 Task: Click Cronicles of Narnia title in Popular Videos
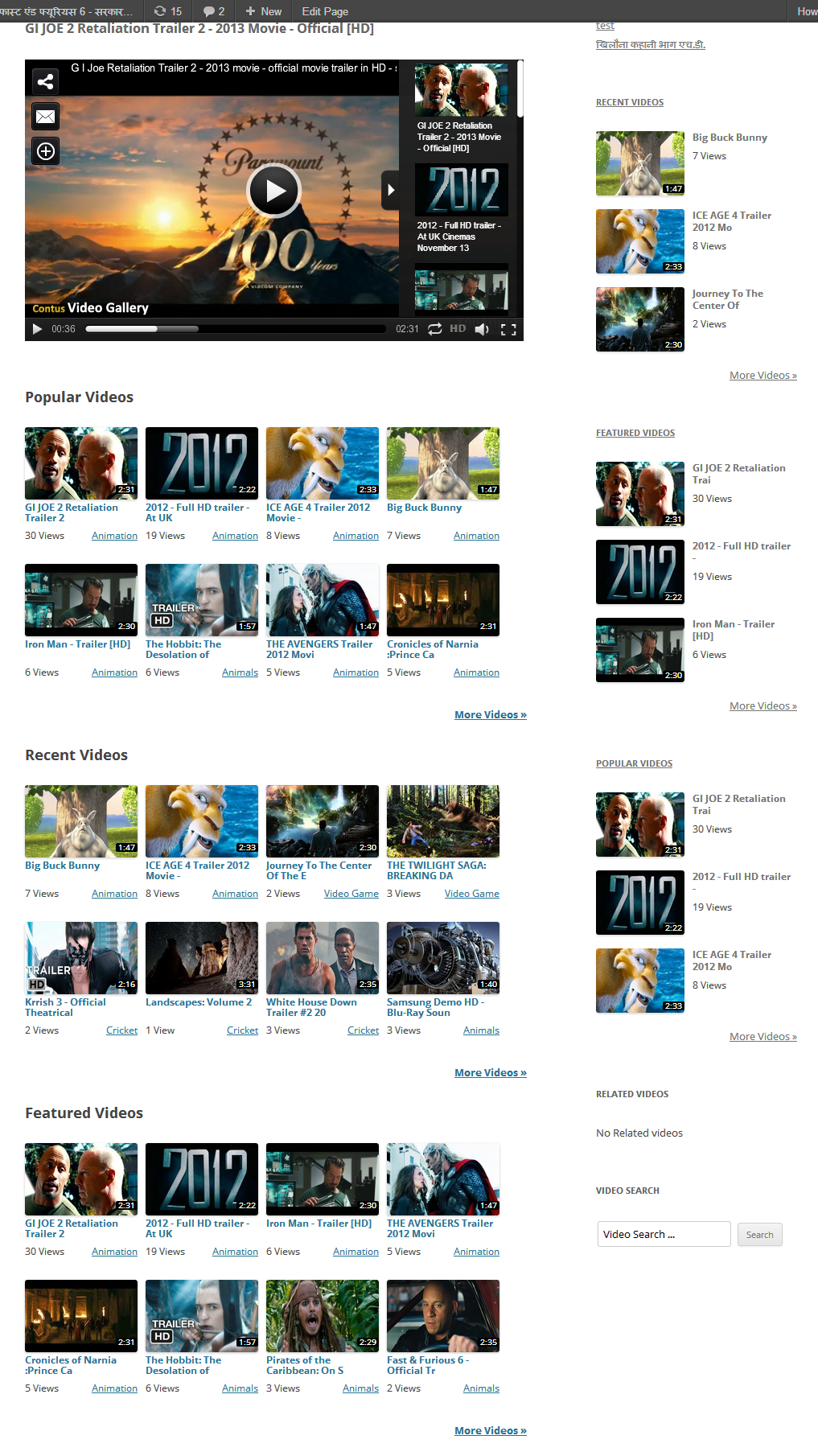pos(433,649)
